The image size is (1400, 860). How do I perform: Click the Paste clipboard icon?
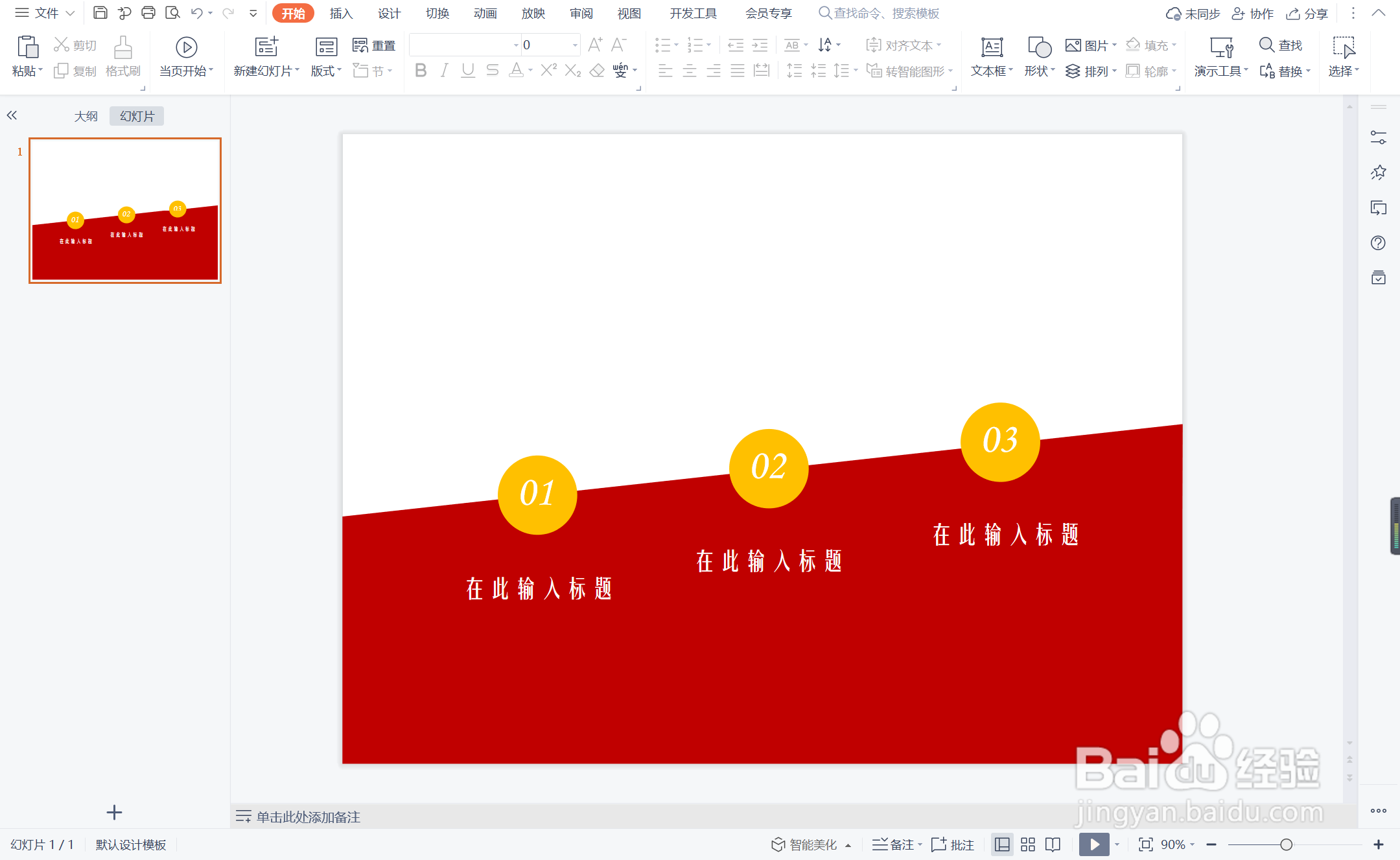coord(27,47)
